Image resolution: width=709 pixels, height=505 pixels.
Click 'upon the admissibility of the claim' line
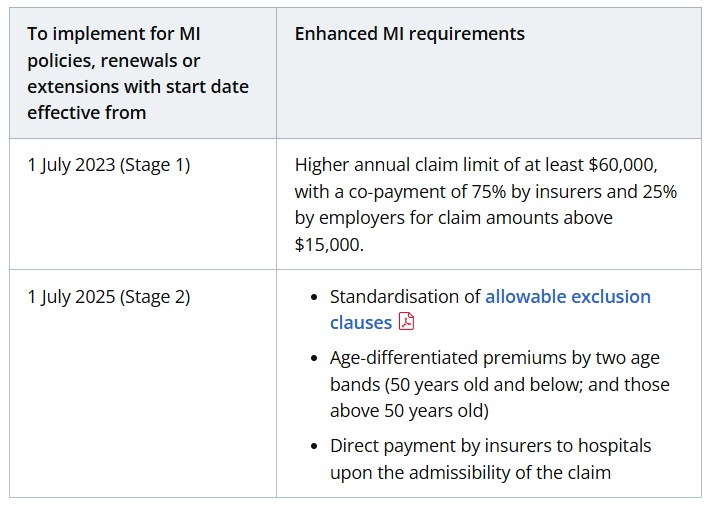point(470,473)
